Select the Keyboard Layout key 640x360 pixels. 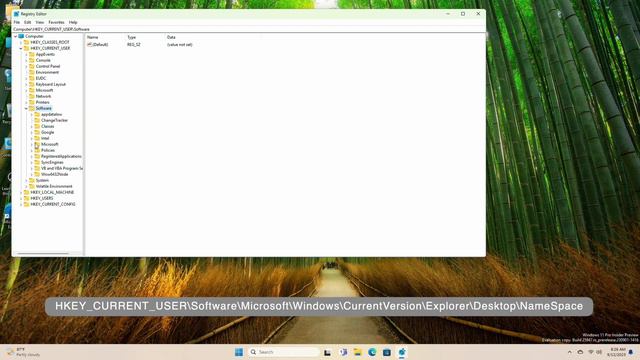[x=51, y=84]
